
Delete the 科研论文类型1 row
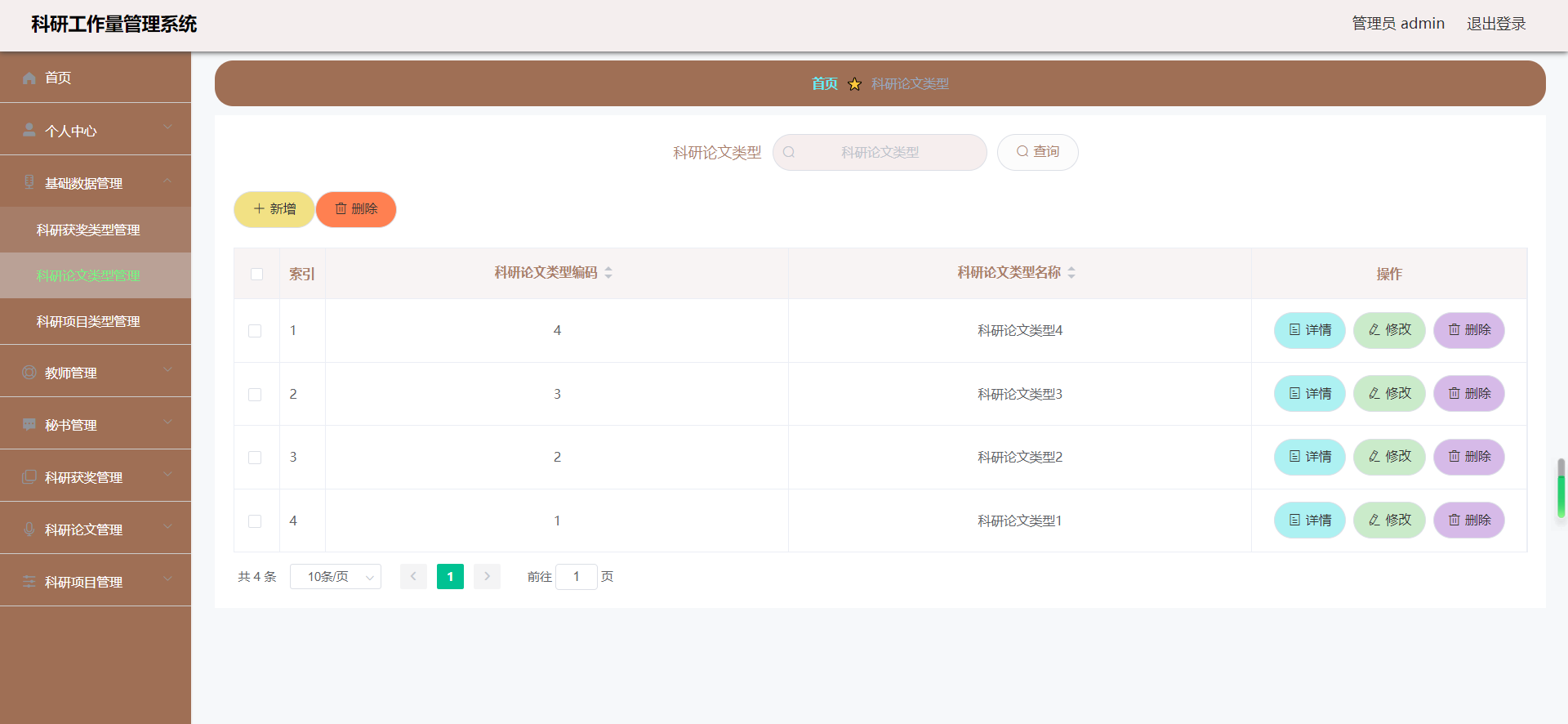click(1469, 521)
